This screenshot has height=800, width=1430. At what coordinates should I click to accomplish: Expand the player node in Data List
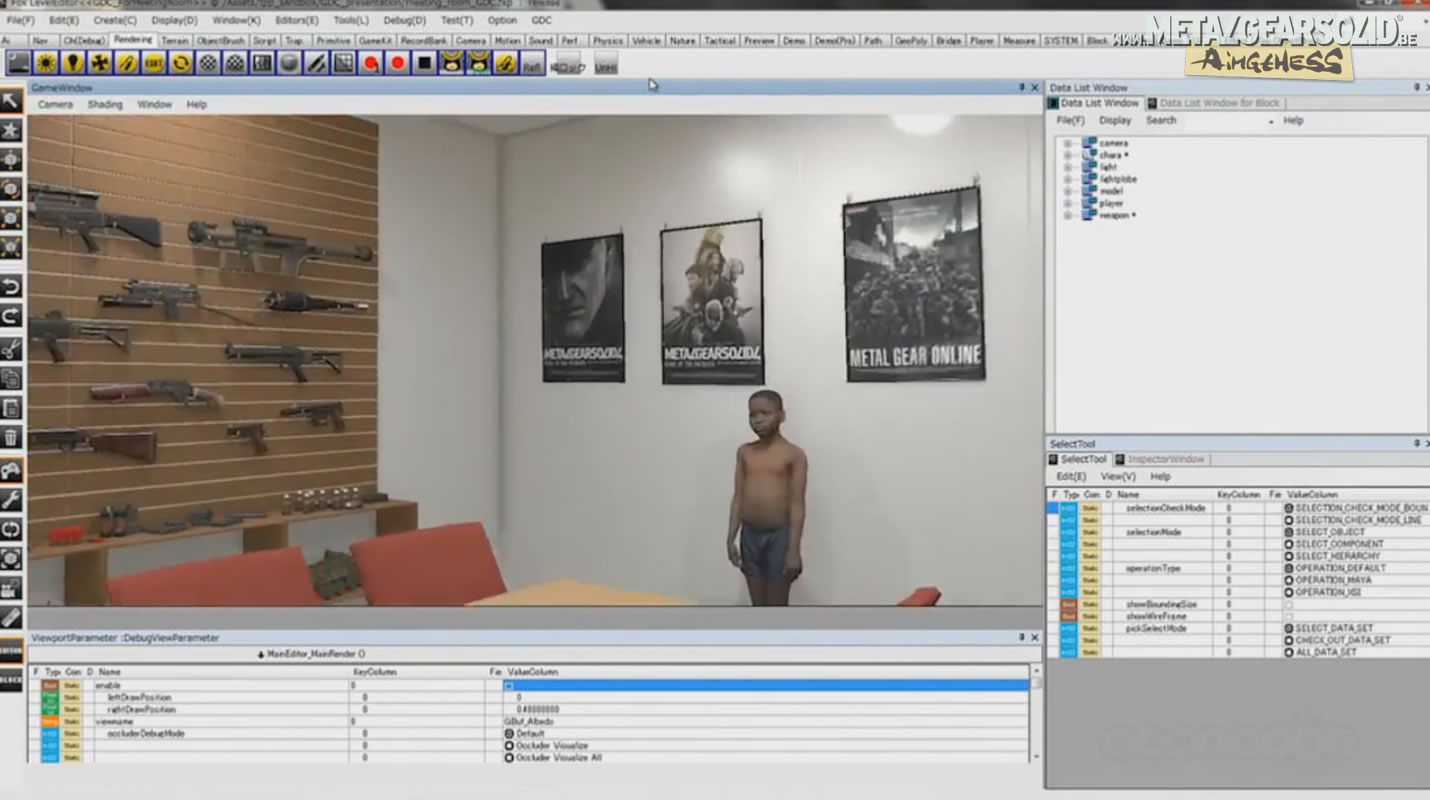(1067, 203)
